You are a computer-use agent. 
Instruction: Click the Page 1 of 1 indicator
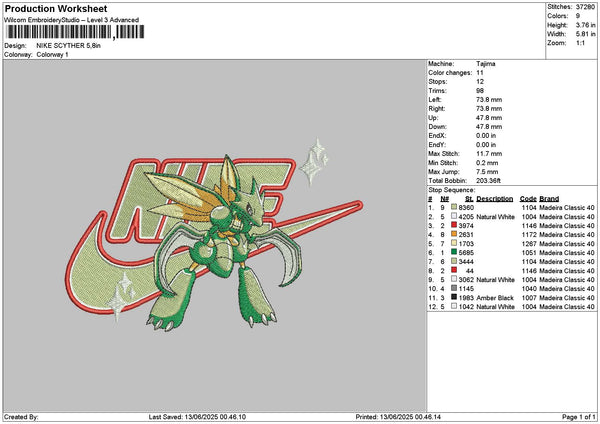579,417
